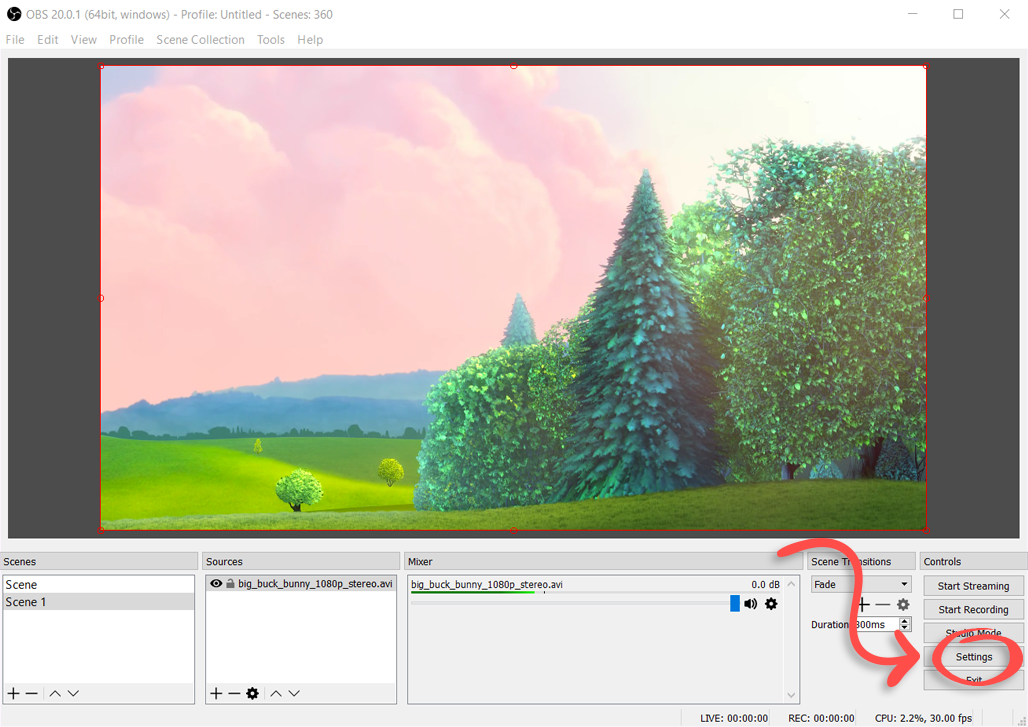Open the Profile menu
Image resolution: width=1028 pixels, height=727 pixels.
pyautogui.click(x=127, y=40)
